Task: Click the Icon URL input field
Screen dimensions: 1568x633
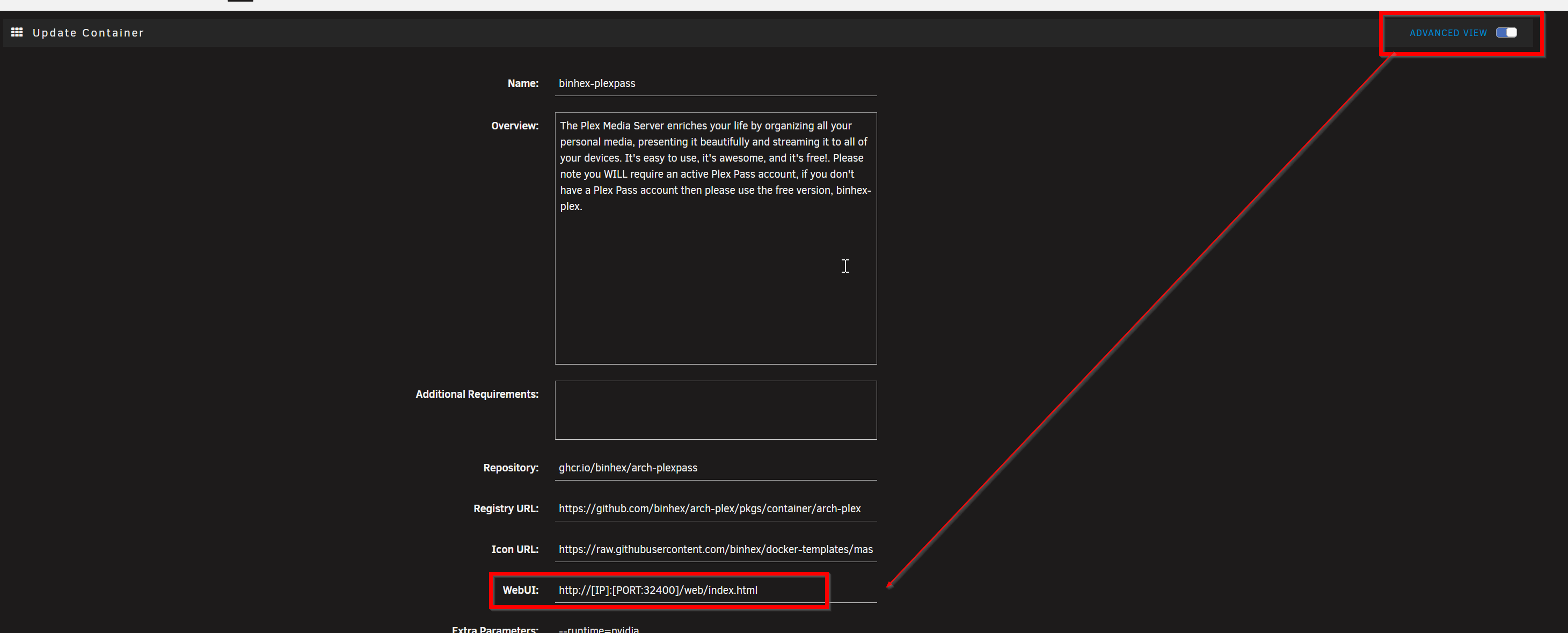Action: point(715,550)
